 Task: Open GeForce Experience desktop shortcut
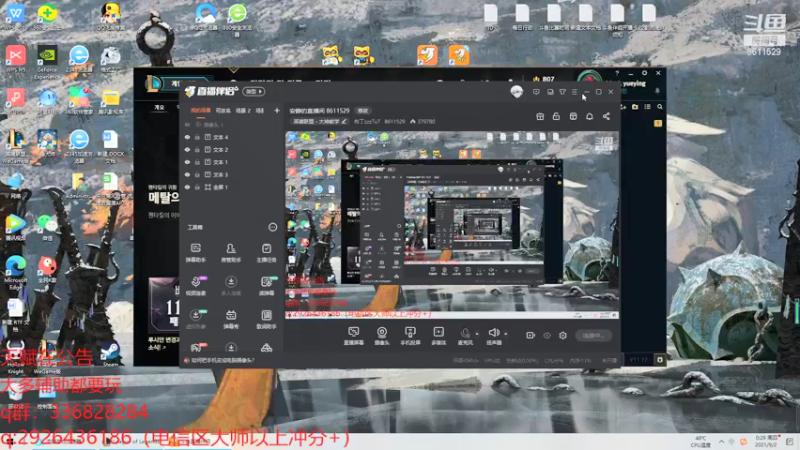(47, 62)
